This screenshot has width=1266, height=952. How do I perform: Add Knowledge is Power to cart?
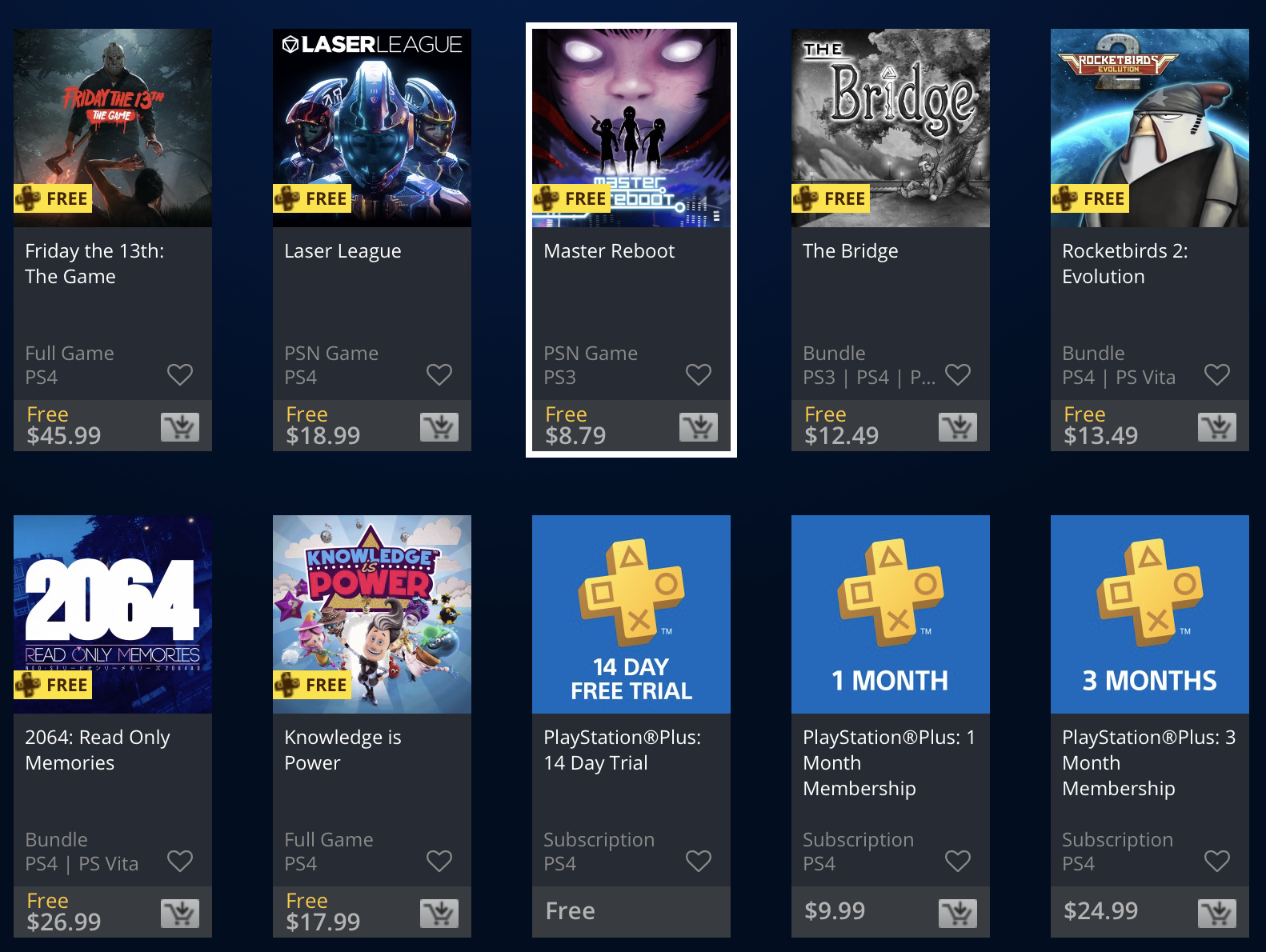(439, 914)
